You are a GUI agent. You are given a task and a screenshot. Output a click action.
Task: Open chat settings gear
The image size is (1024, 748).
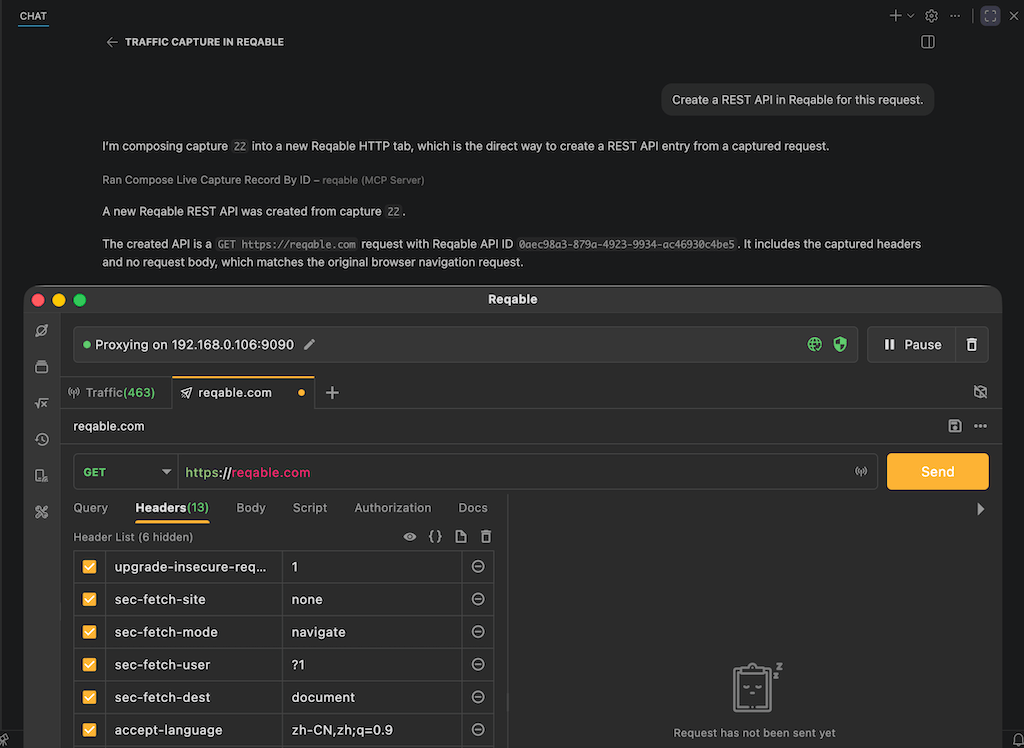(x=932, y=16)
